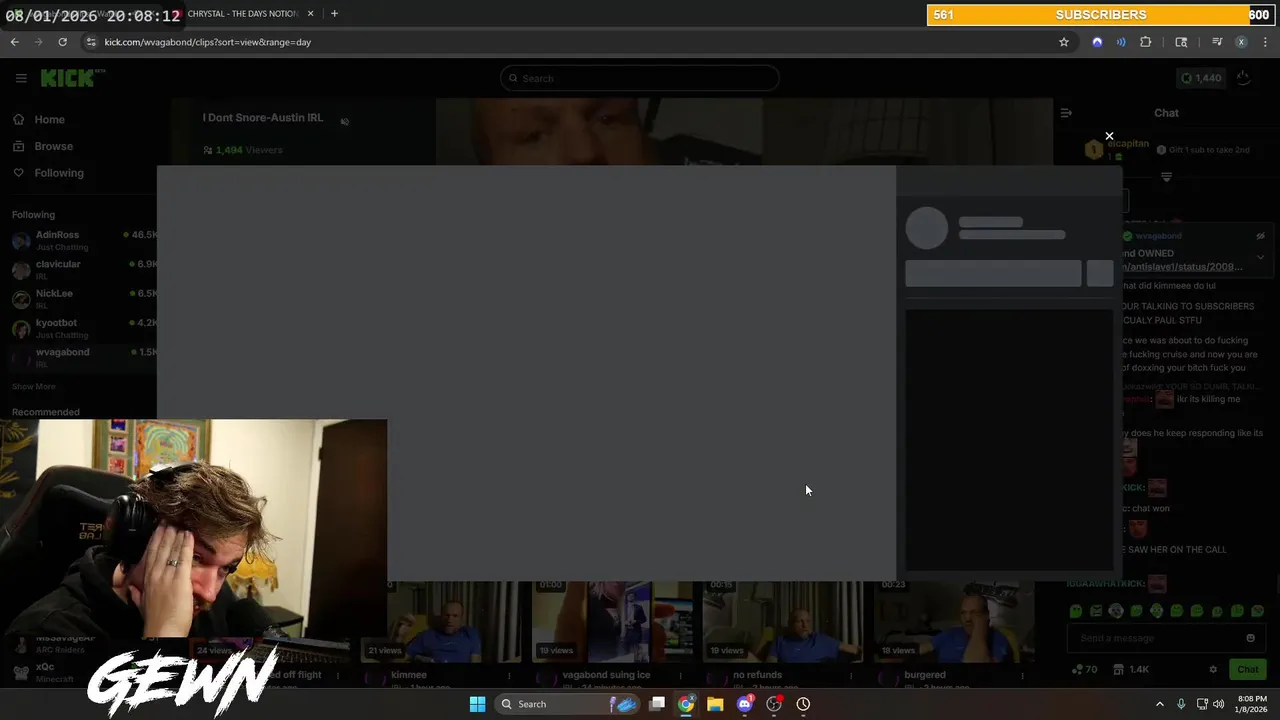Open chat leaderboard toggle icon
The width and height of the screenshot is (1280, 720).
click(x=1166, y=177)
